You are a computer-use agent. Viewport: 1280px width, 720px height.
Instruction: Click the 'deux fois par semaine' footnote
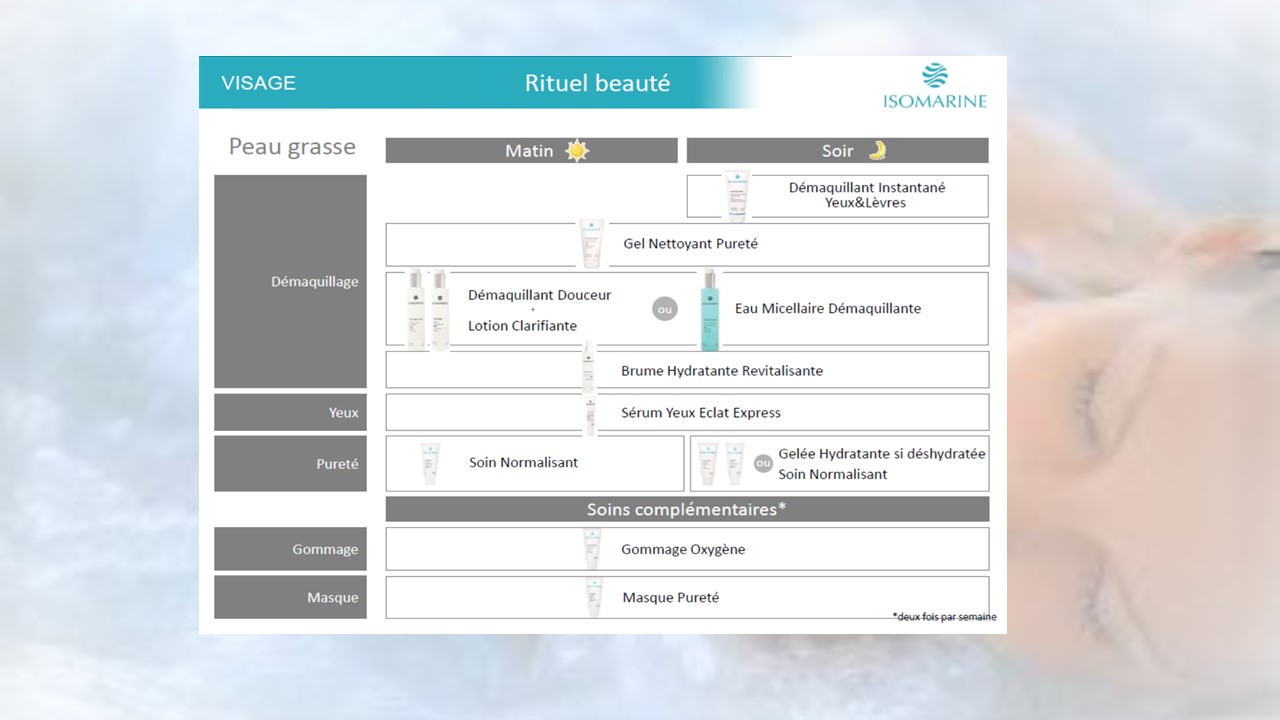pyautogui.click(x=944, y=617)
